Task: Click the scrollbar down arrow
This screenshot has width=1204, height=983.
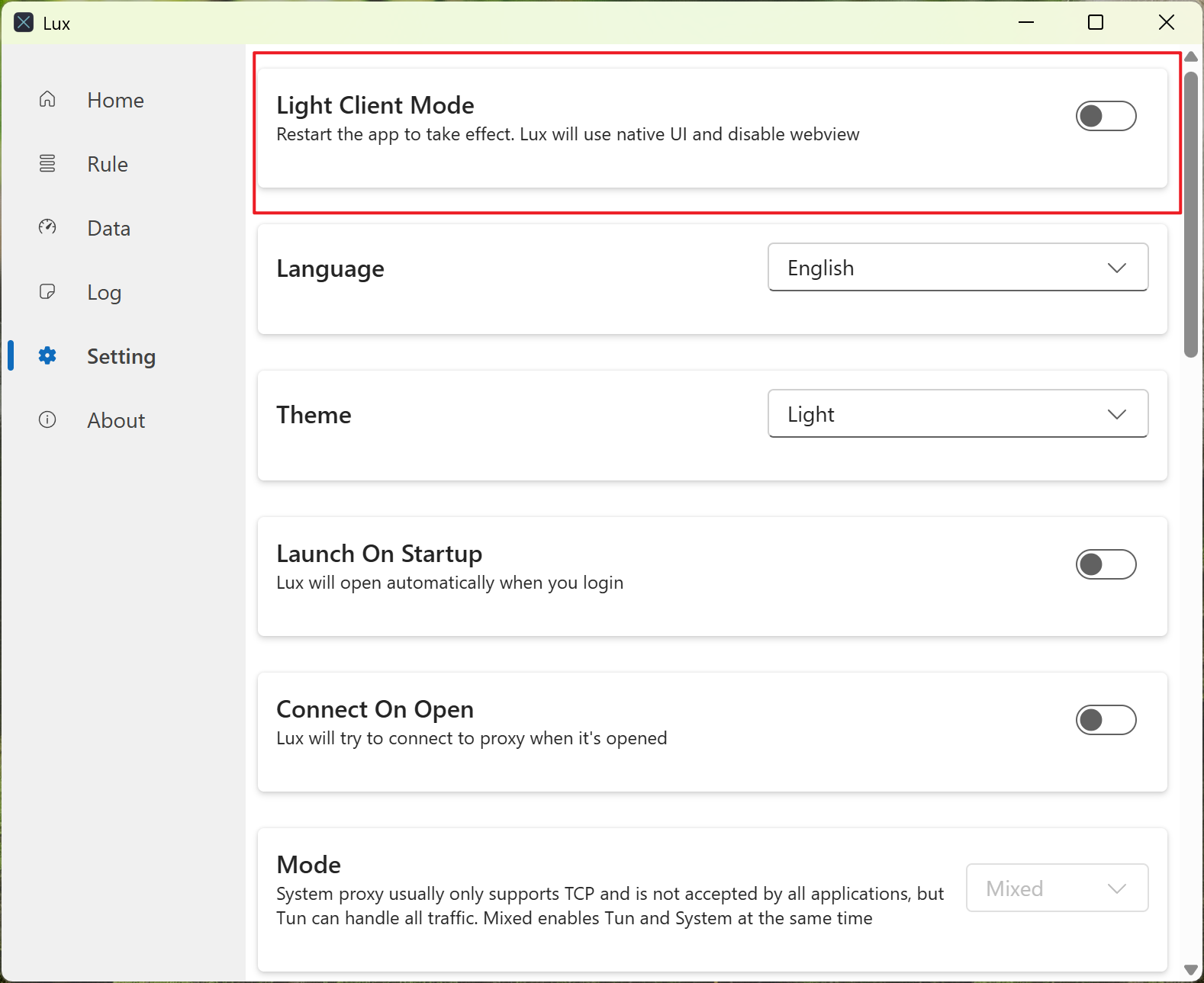Action: point(1191,970)
